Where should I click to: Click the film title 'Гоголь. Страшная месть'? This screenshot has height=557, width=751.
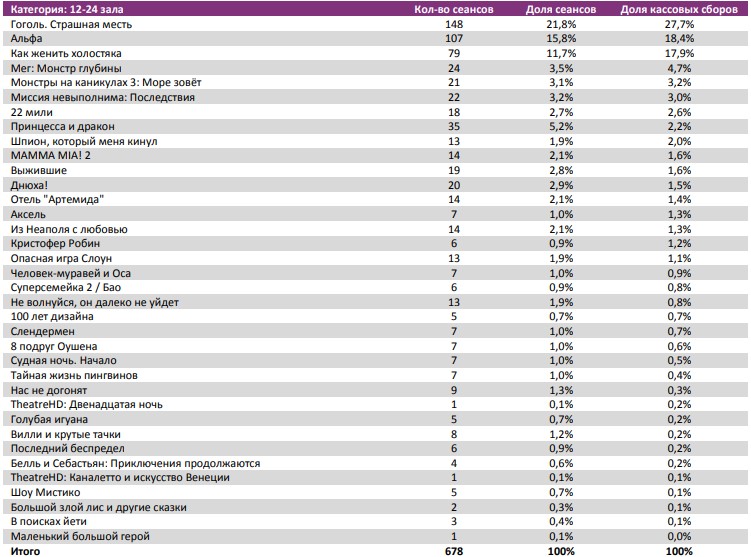click(x=71, y=23)
